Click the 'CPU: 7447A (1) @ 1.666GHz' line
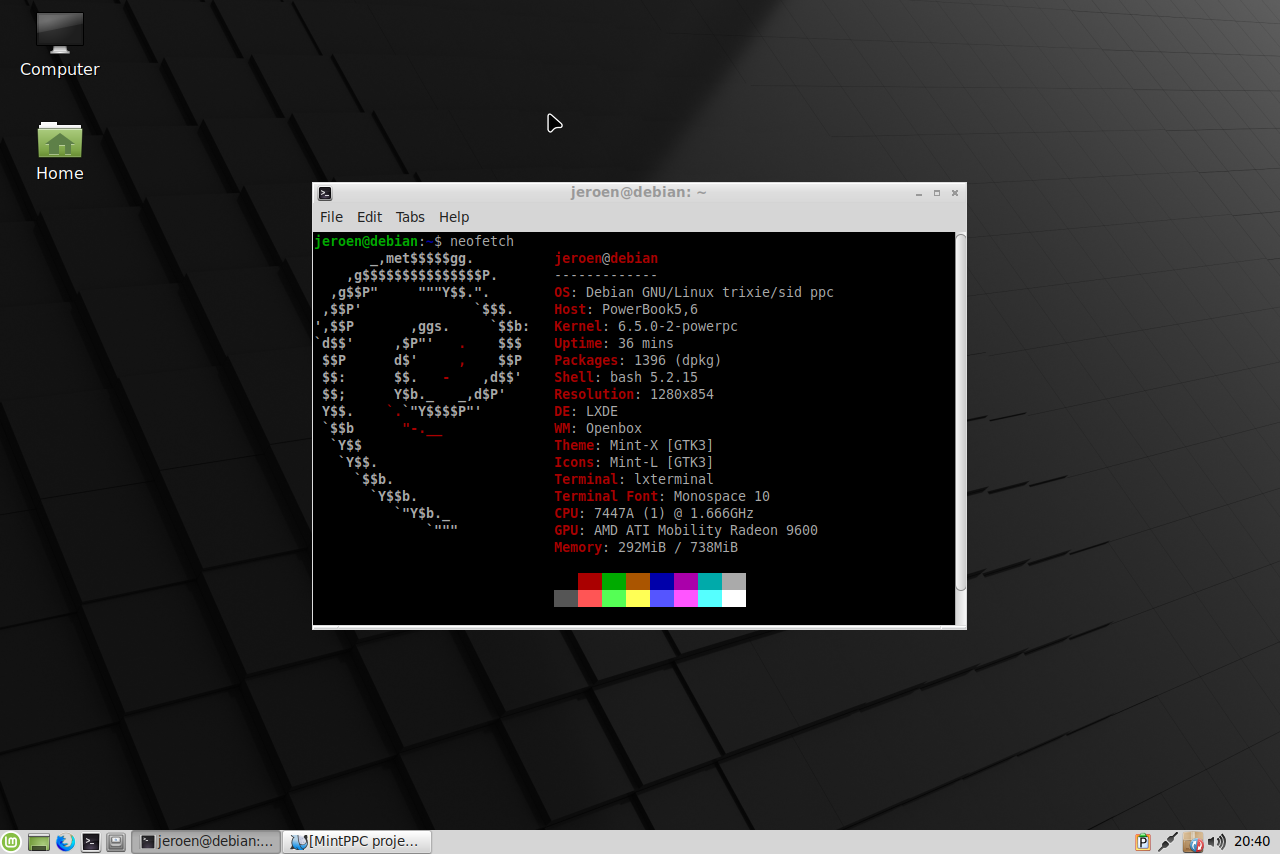The image size is (1280, 854). [x=654, y=513]
